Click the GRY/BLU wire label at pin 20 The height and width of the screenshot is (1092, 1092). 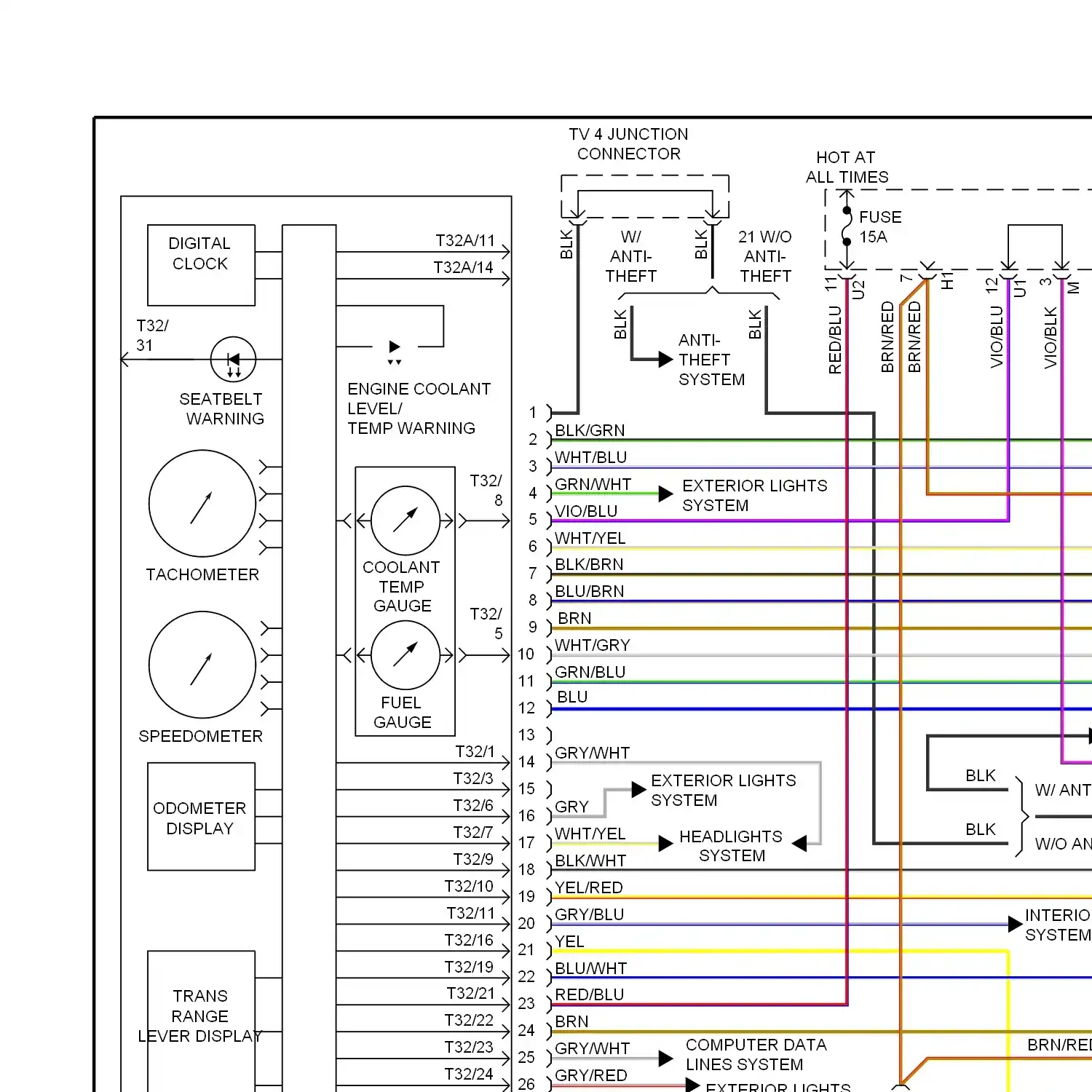(590, 915)
